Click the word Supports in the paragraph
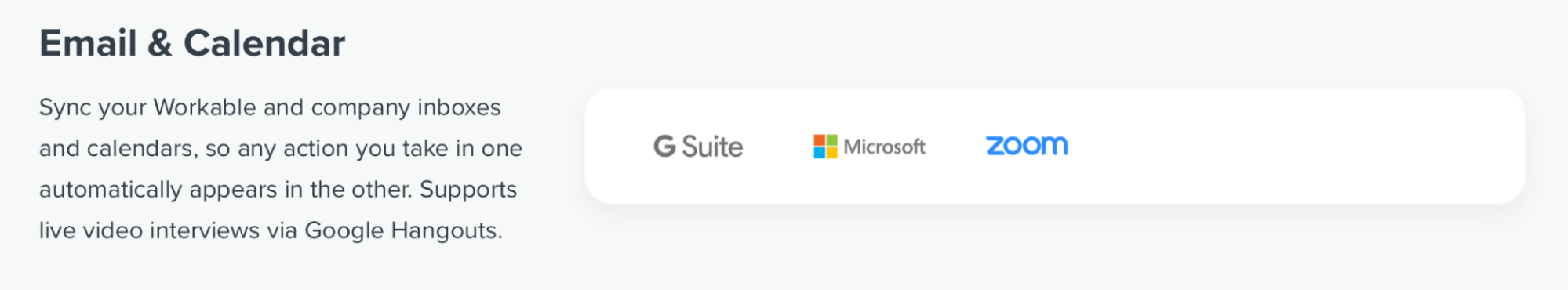Image resolution: width=1568 pixels, height=290 pixels. pyautogui.click(x=468, y=190)
